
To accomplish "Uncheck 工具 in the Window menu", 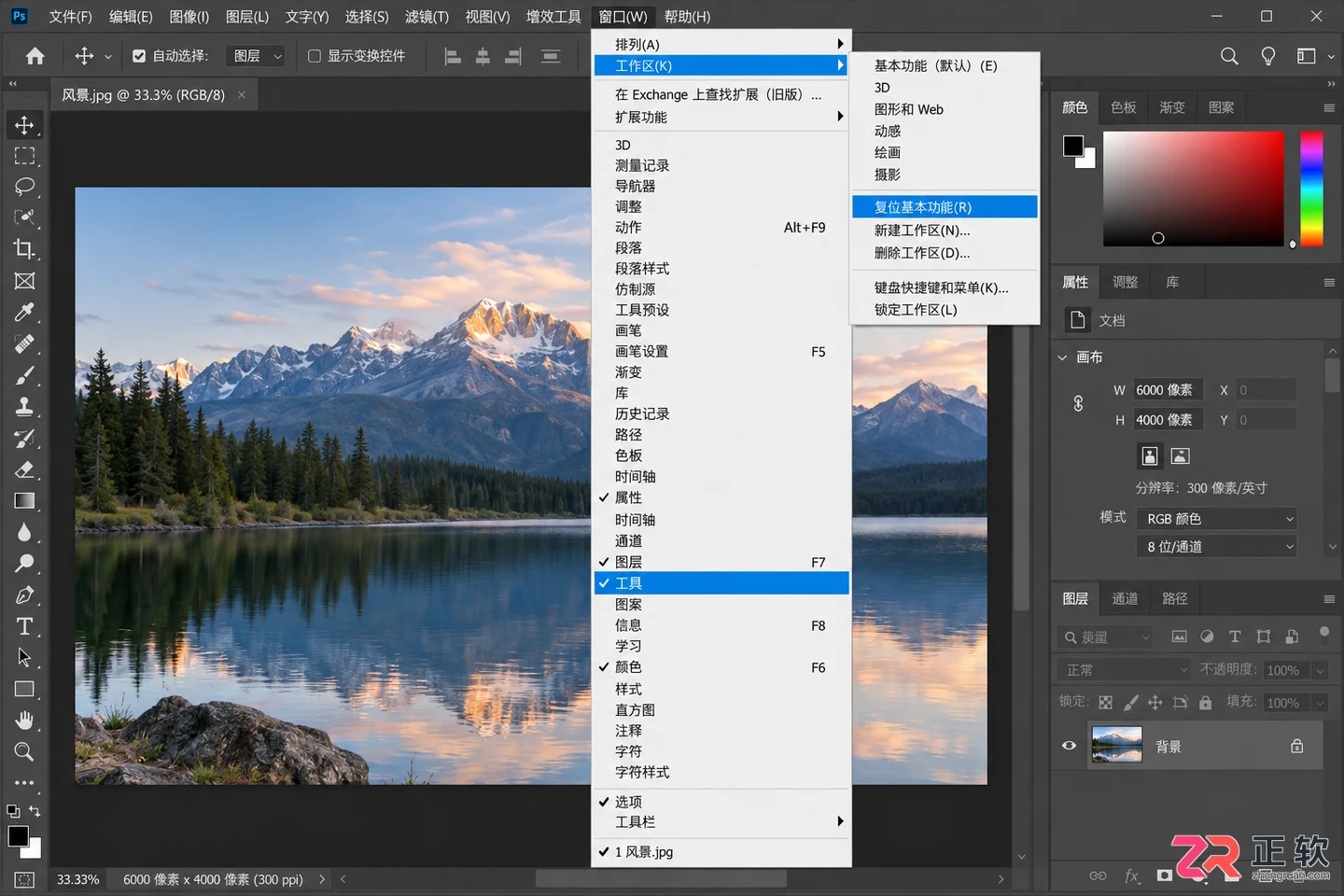I will tap(721, 583).
